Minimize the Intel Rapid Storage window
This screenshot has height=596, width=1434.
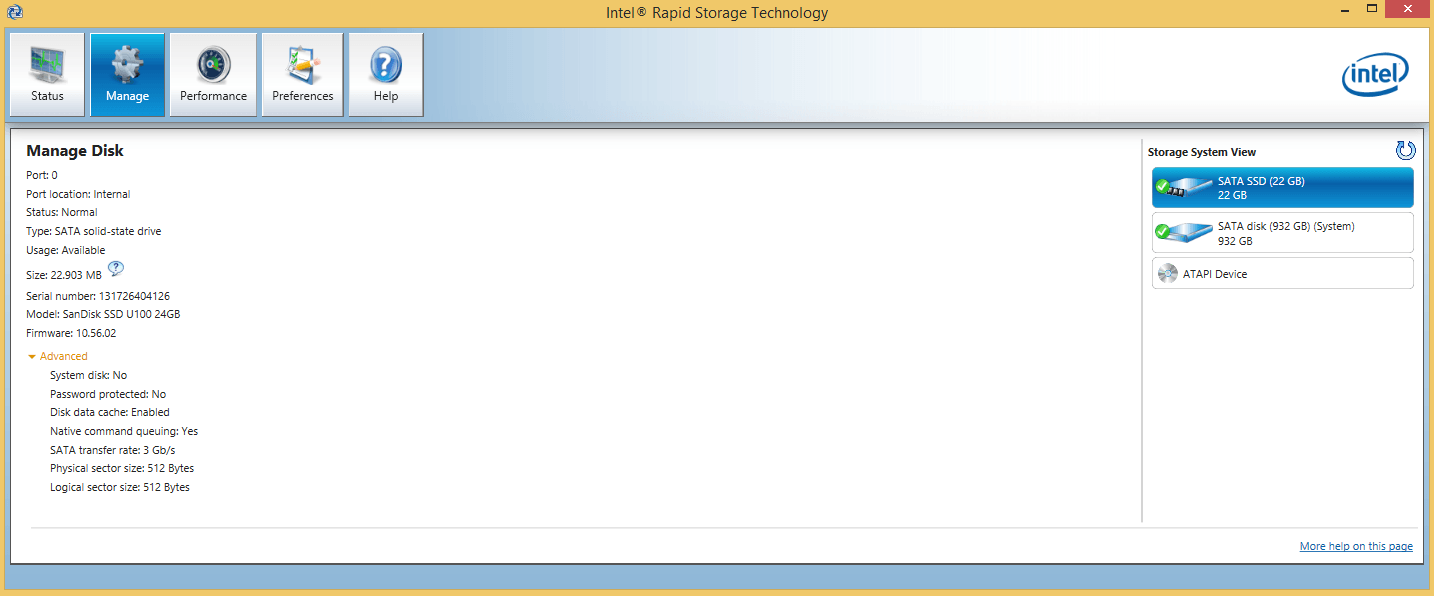pyautogui.click(x=1345, y=9)
